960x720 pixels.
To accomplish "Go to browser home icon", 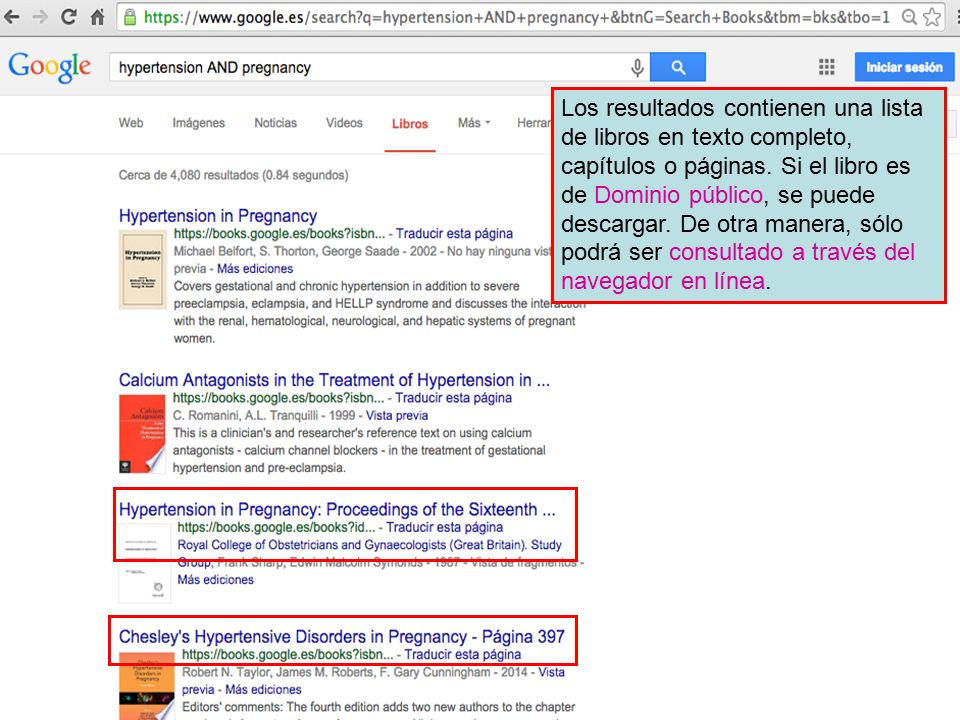I will coord(97,17).
